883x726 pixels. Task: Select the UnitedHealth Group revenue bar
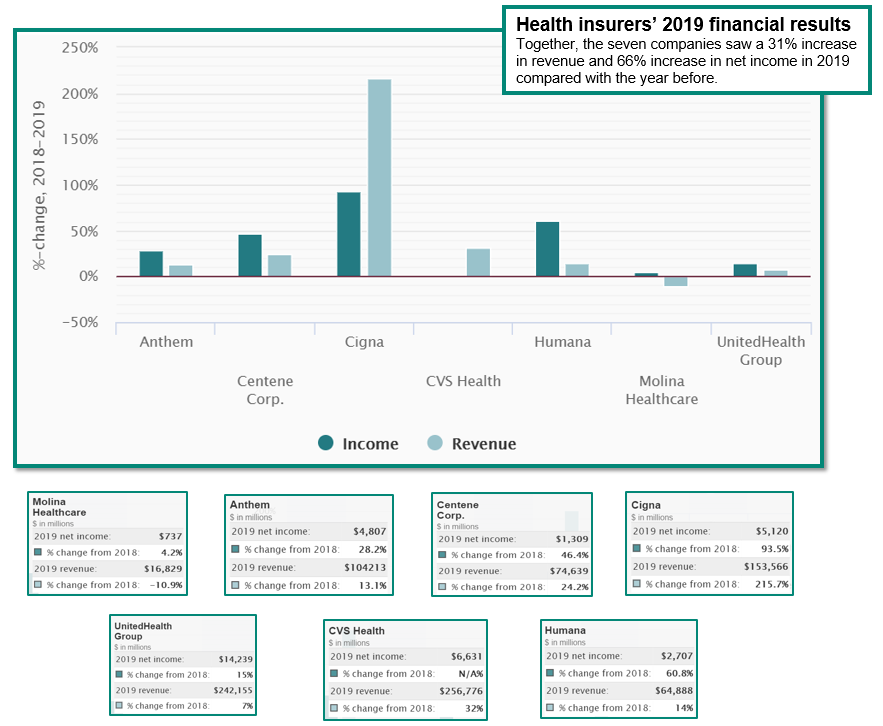(776, 274)
